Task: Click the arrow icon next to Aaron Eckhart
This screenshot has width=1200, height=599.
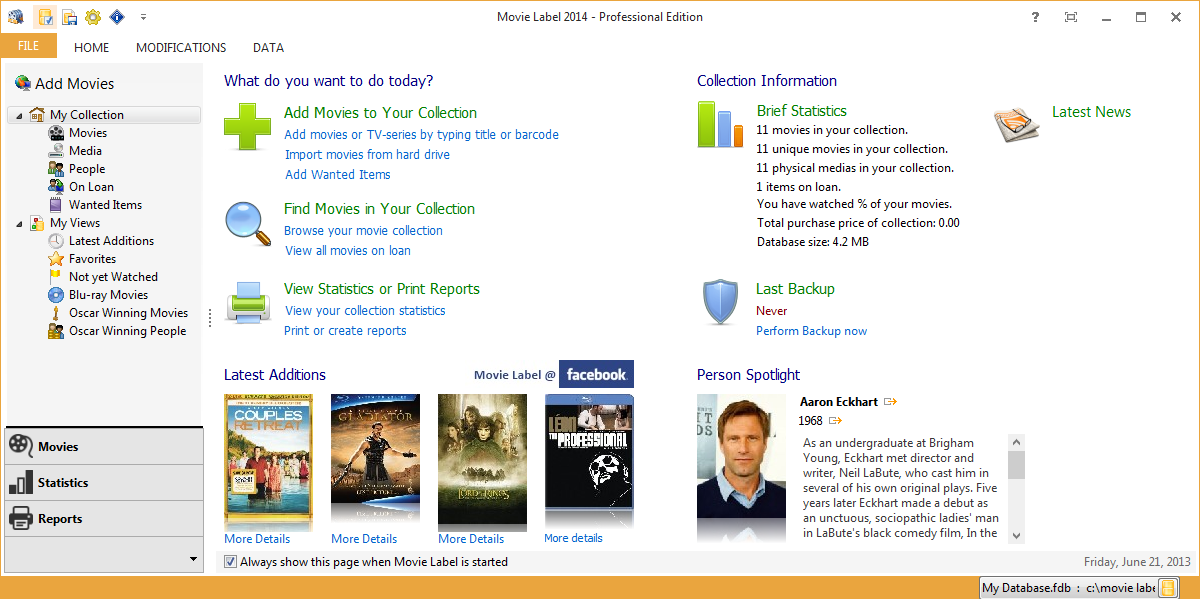Action: pos(890,402)
